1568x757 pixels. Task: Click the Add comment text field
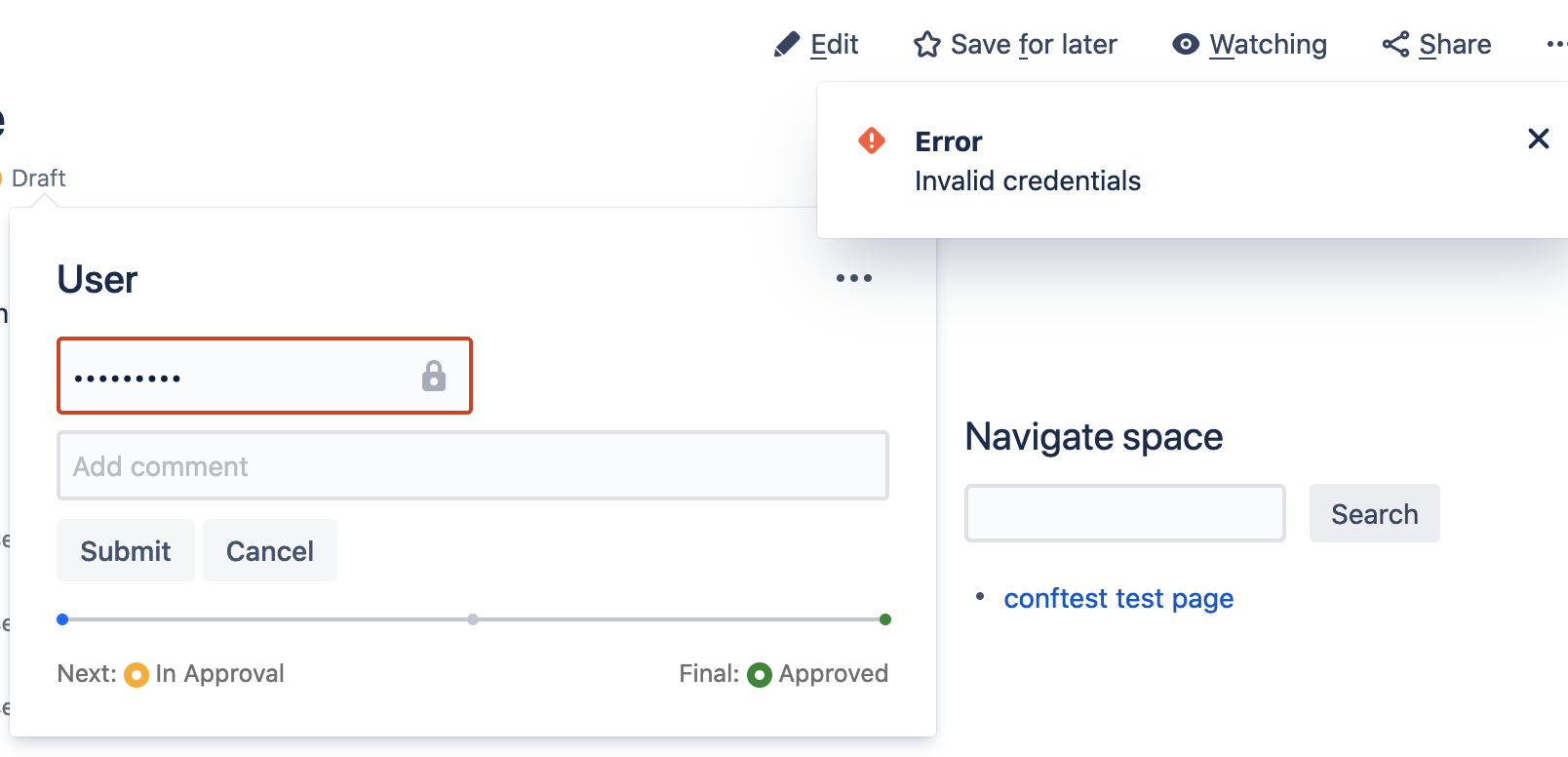point(473,465)
